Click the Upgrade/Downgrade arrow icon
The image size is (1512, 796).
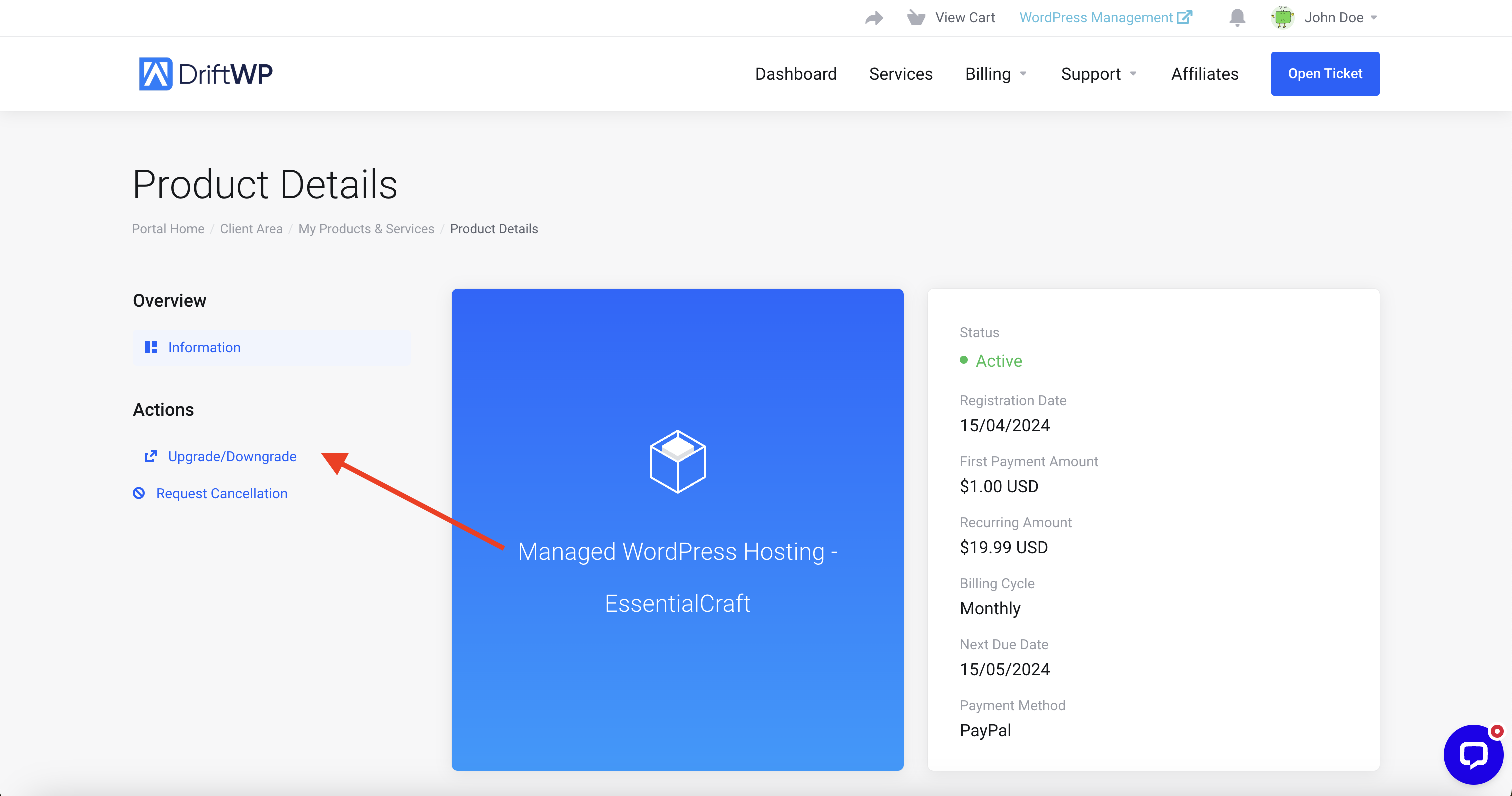(151, 456)
